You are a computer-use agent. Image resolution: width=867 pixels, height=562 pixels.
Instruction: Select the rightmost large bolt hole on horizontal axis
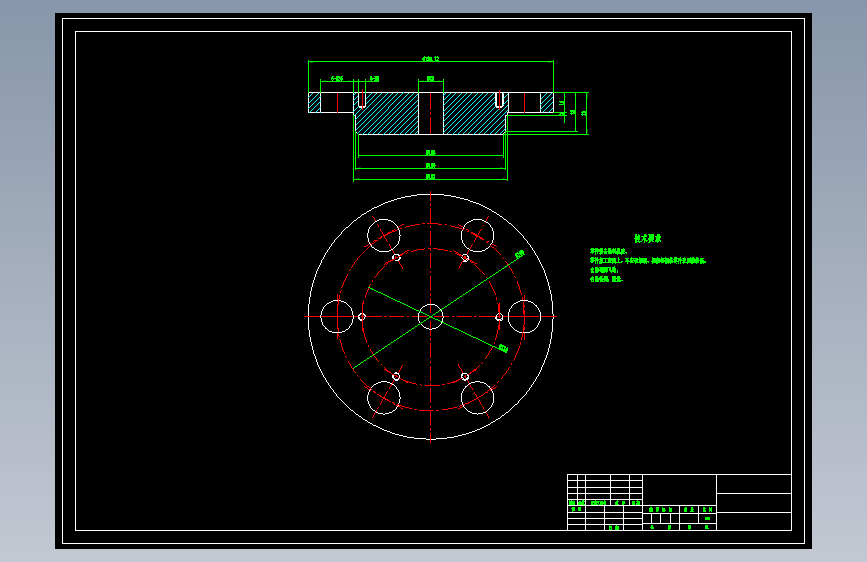(x=524, y=316)
